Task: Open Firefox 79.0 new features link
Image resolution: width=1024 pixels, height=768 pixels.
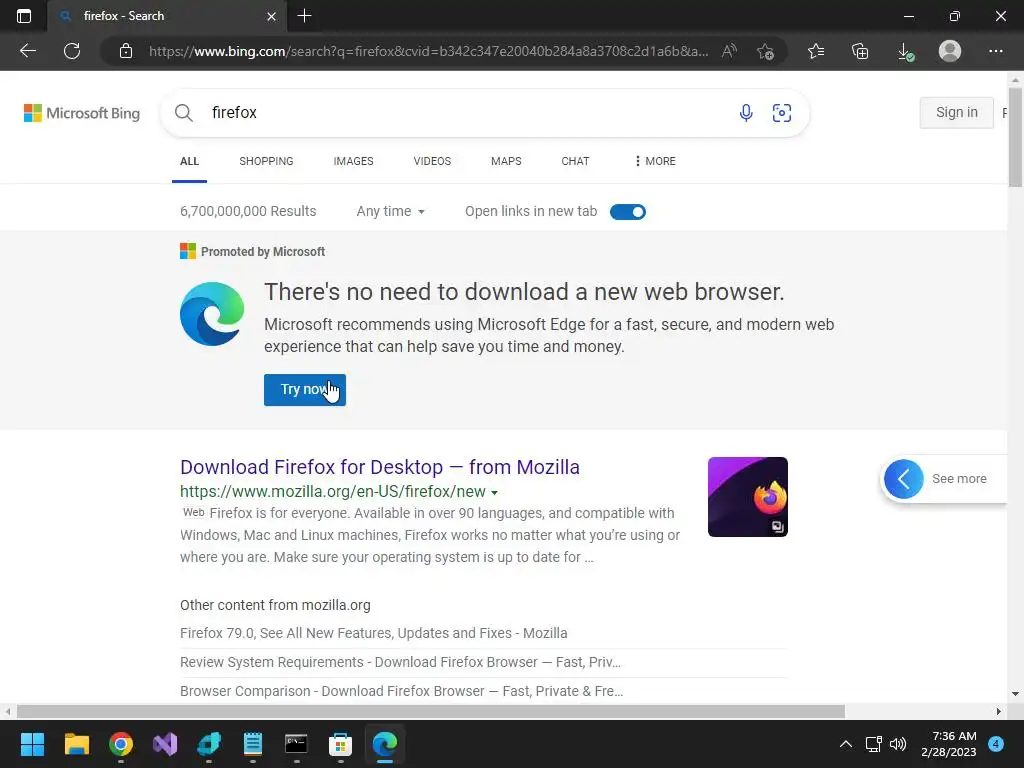Action: (374, 633)
